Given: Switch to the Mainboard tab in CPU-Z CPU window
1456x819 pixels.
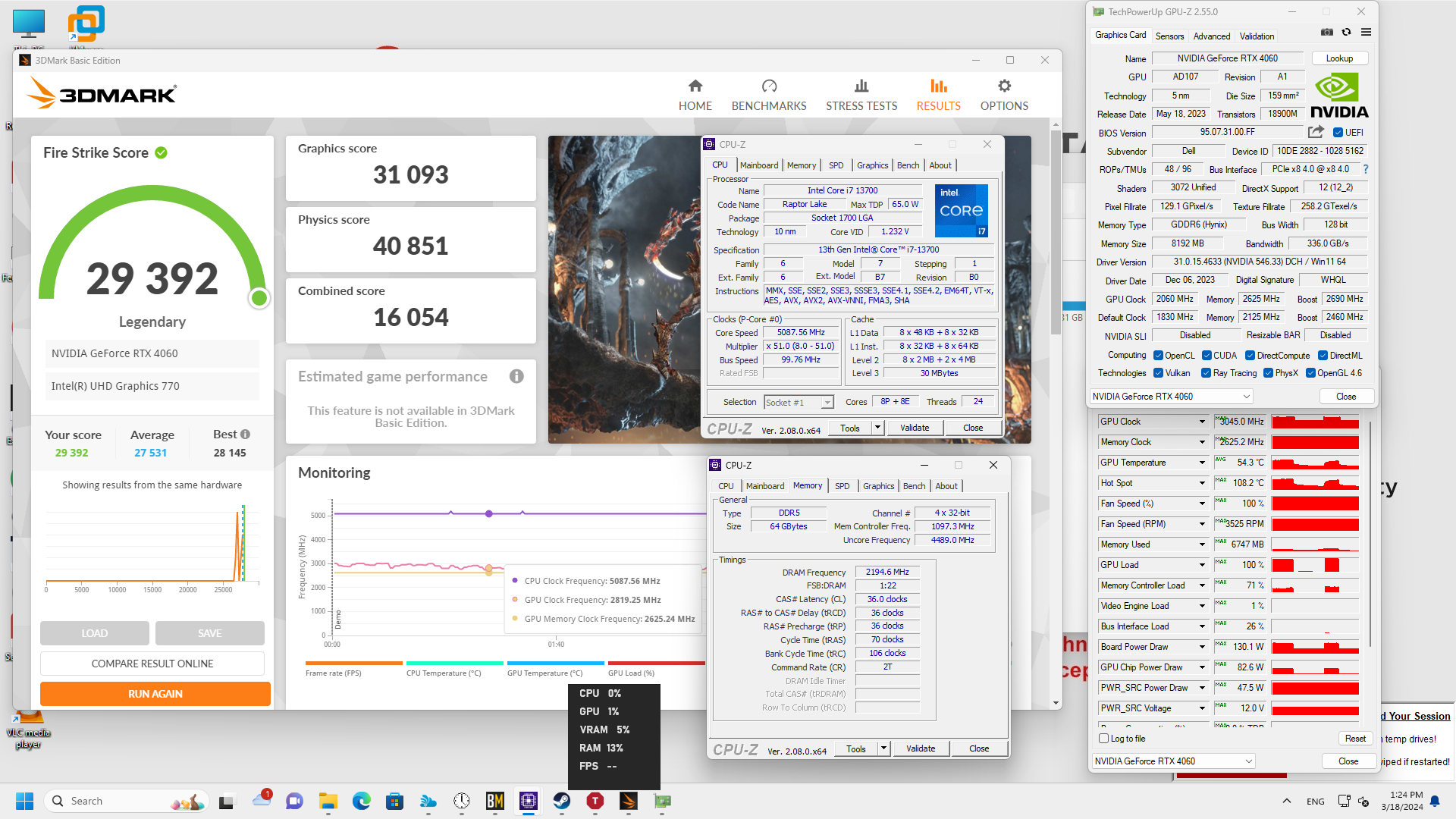Looking at the screenshot, I should 759,165.
